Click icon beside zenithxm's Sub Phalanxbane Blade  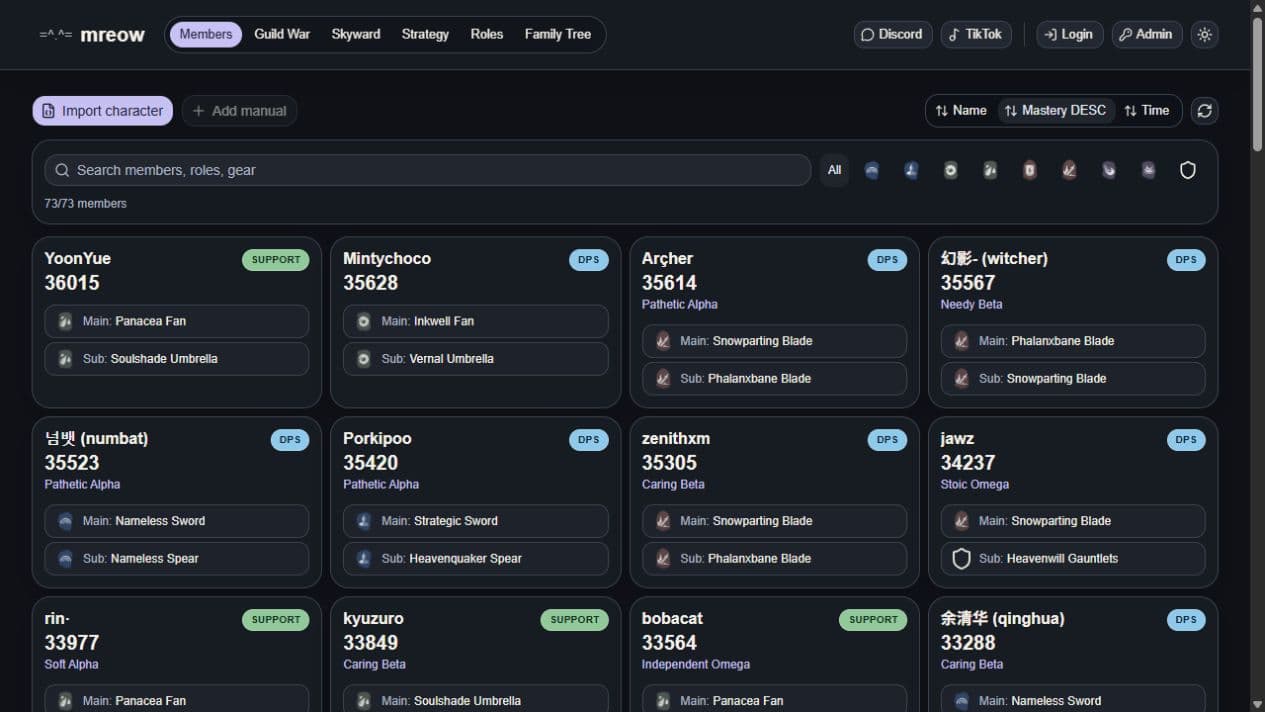pyautogui.click(x=663, y=559)
